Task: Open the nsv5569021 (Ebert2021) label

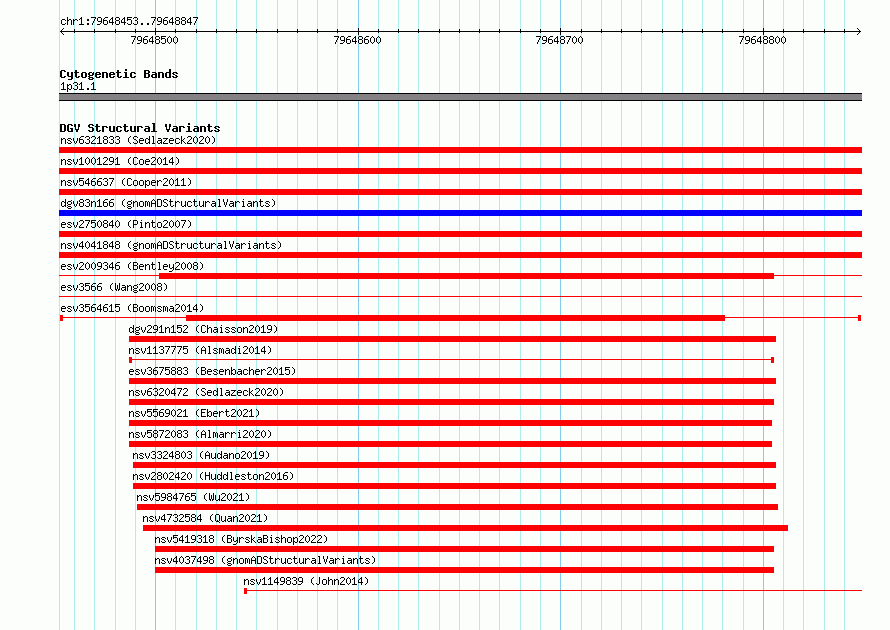Action: pyautogui.click(x=194, y=413)
